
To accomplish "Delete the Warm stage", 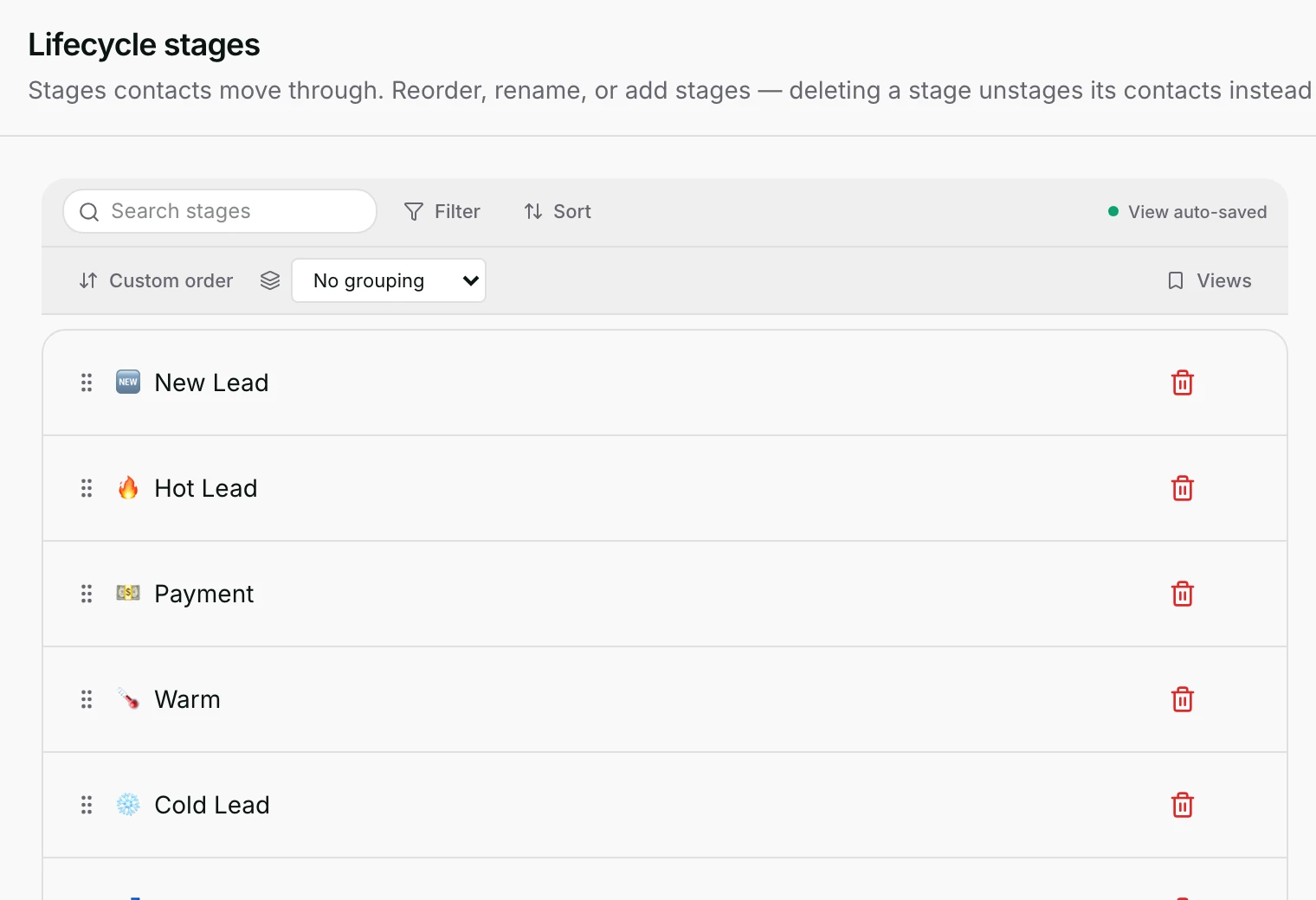I will coord(1182,699).
